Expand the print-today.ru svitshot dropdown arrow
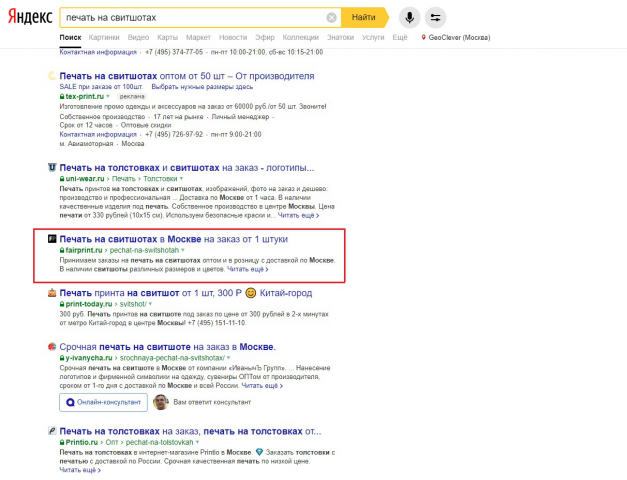This screenshot has height=480, width=627. tap(150, 304)
